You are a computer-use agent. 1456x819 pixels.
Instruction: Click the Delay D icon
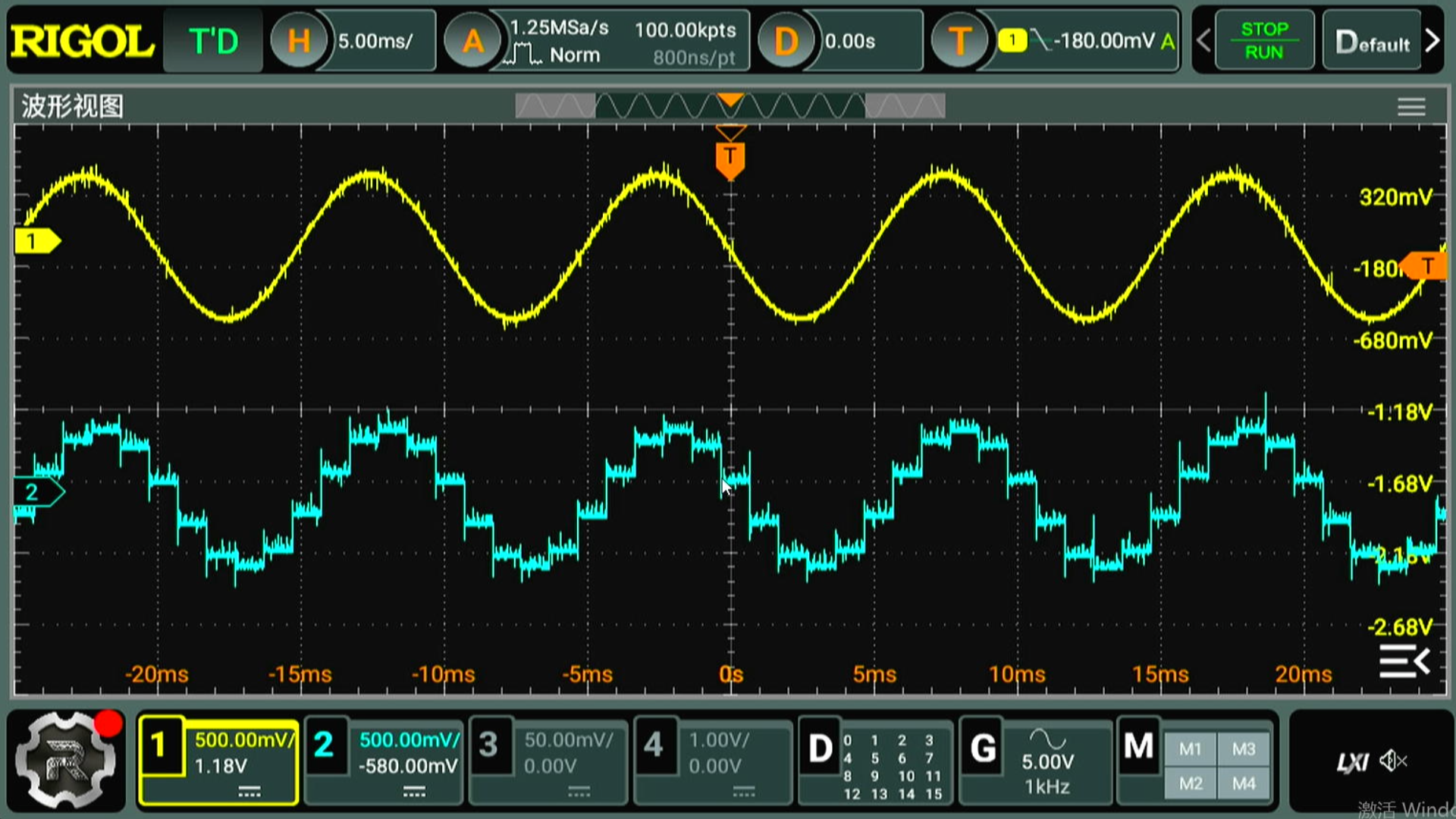point(786,41)
